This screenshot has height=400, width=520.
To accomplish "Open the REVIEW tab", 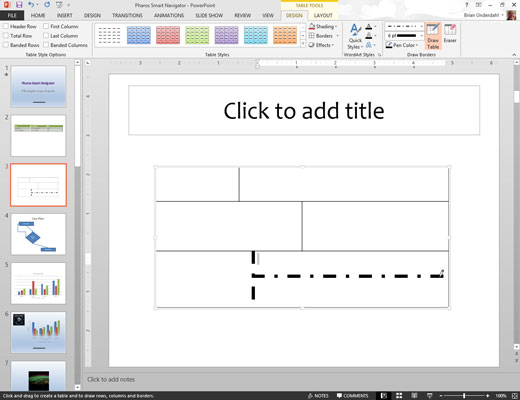I will (242, 15).
